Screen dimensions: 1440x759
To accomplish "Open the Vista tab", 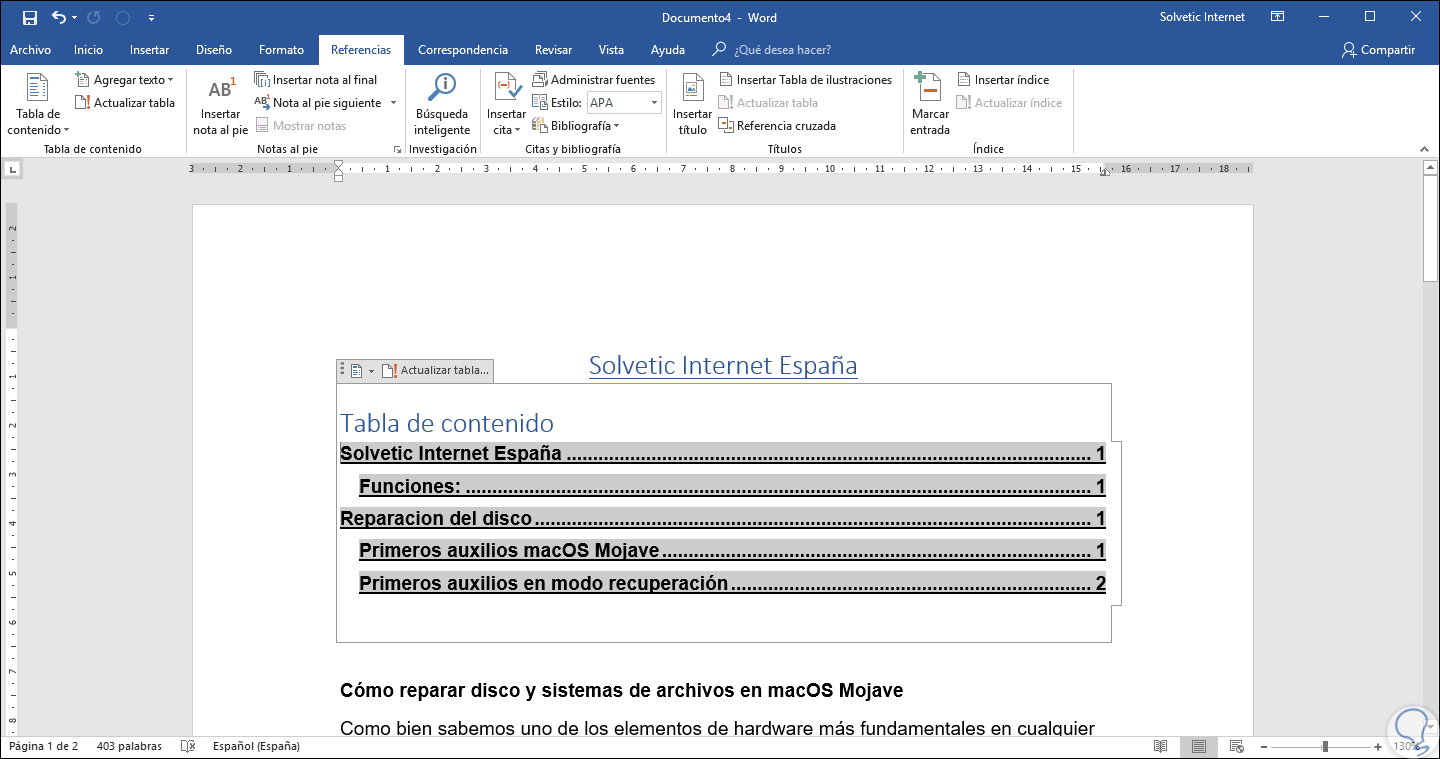I will tap(611, 50).
